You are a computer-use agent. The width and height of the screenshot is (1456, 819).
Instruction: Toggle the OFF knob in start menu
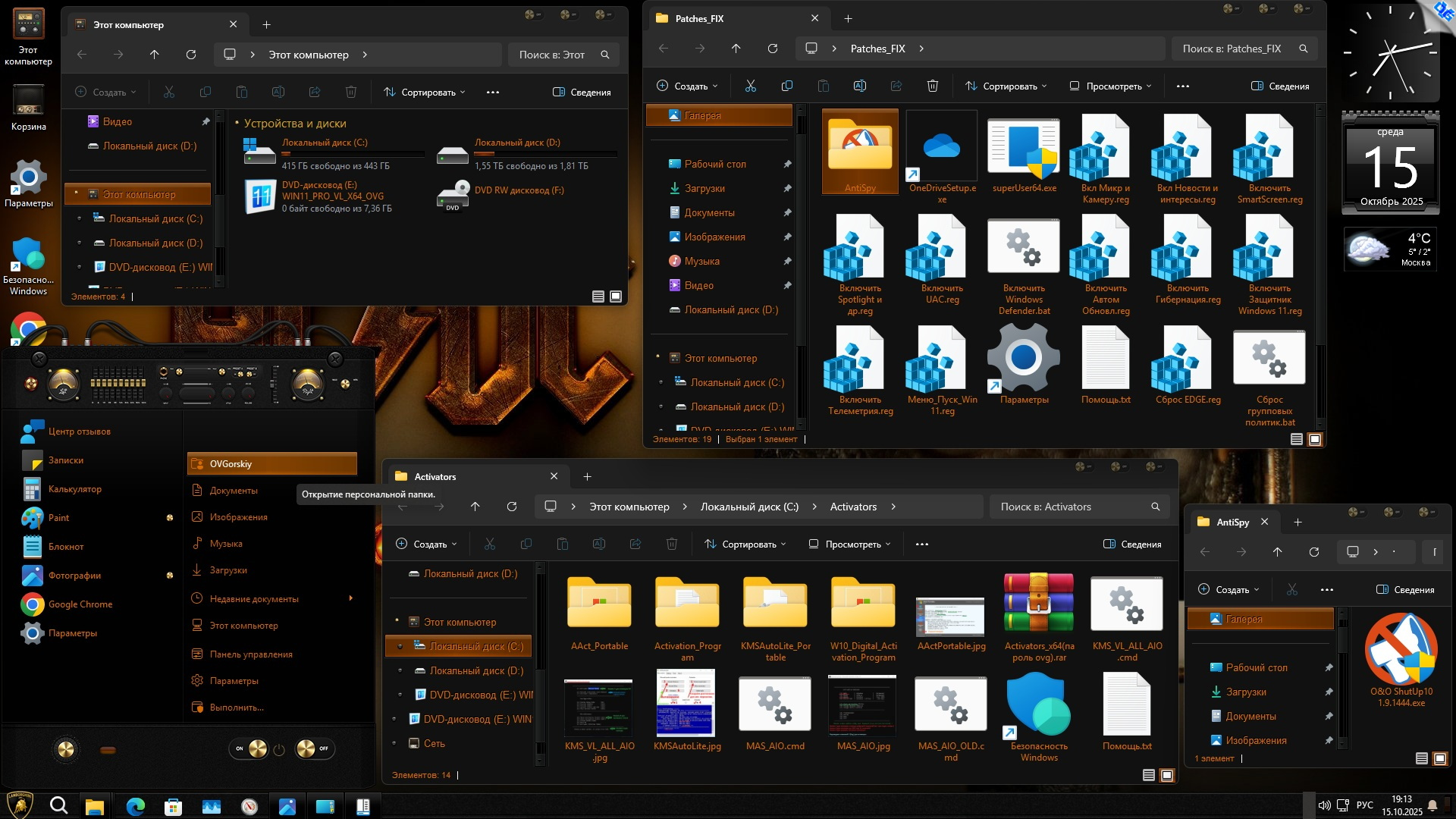(x=306, y=749)
